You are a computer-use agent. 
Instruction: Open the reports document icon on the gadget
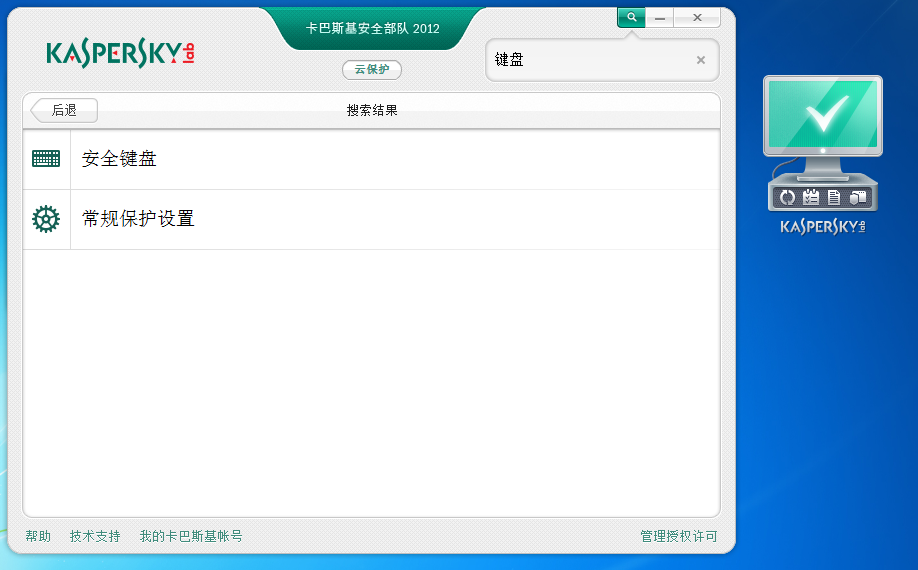point(834,197)
